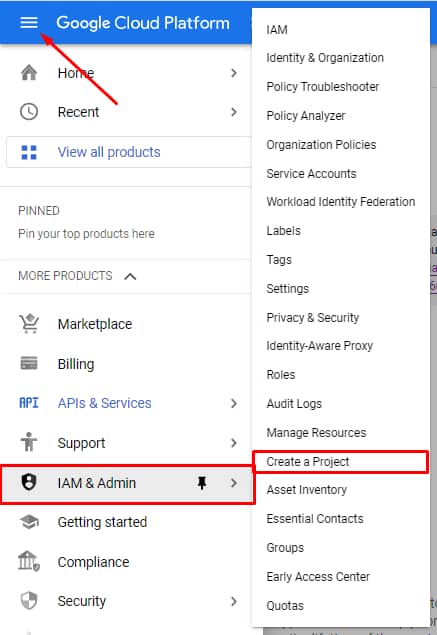Expand the IAM & Admin submenu chevron
437x635 pixels.
[x=234, y=483]
